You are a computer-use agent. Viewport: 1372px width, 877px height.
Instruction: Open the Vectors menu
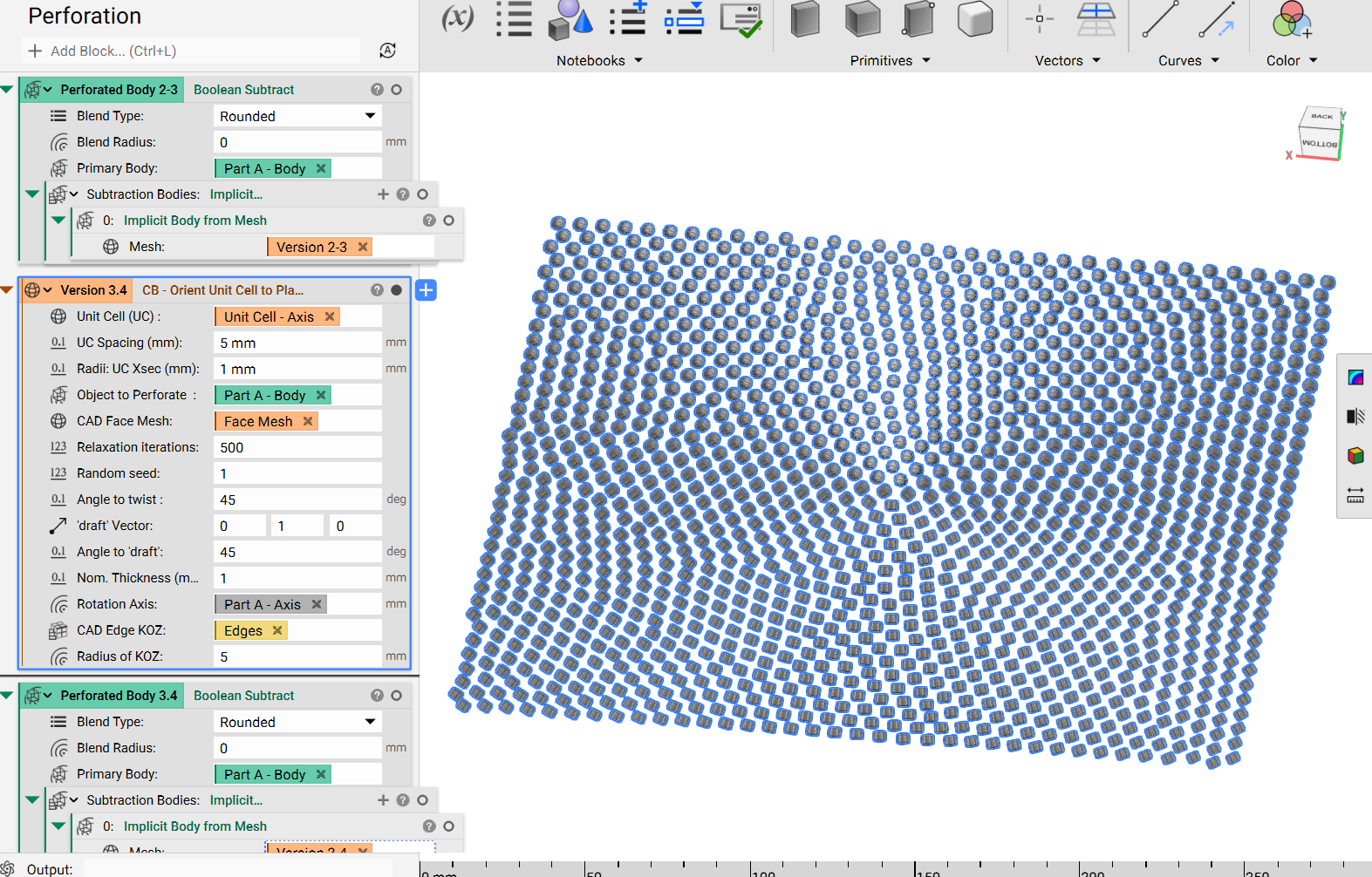click(1068, 60)
